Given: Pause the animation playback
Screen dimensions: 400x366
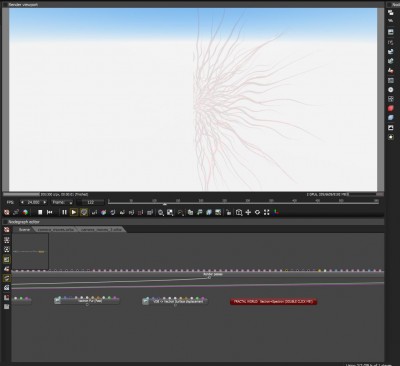Looking at the screenshot, I should (64, 212).
